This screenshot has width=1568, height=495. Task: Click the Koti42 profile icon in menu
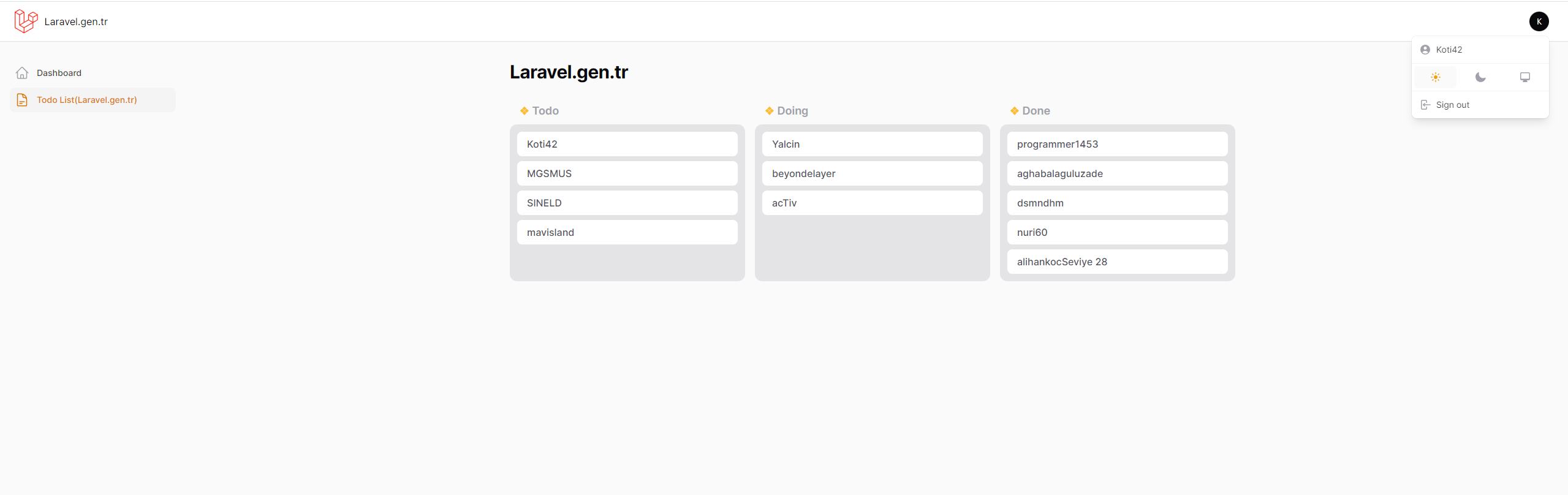[x=1425, y=50]
